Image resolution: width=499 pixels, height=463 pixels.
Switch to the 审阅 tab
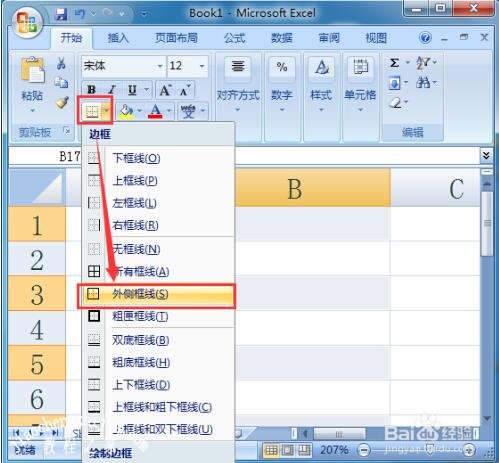click(x=329, y=38)
